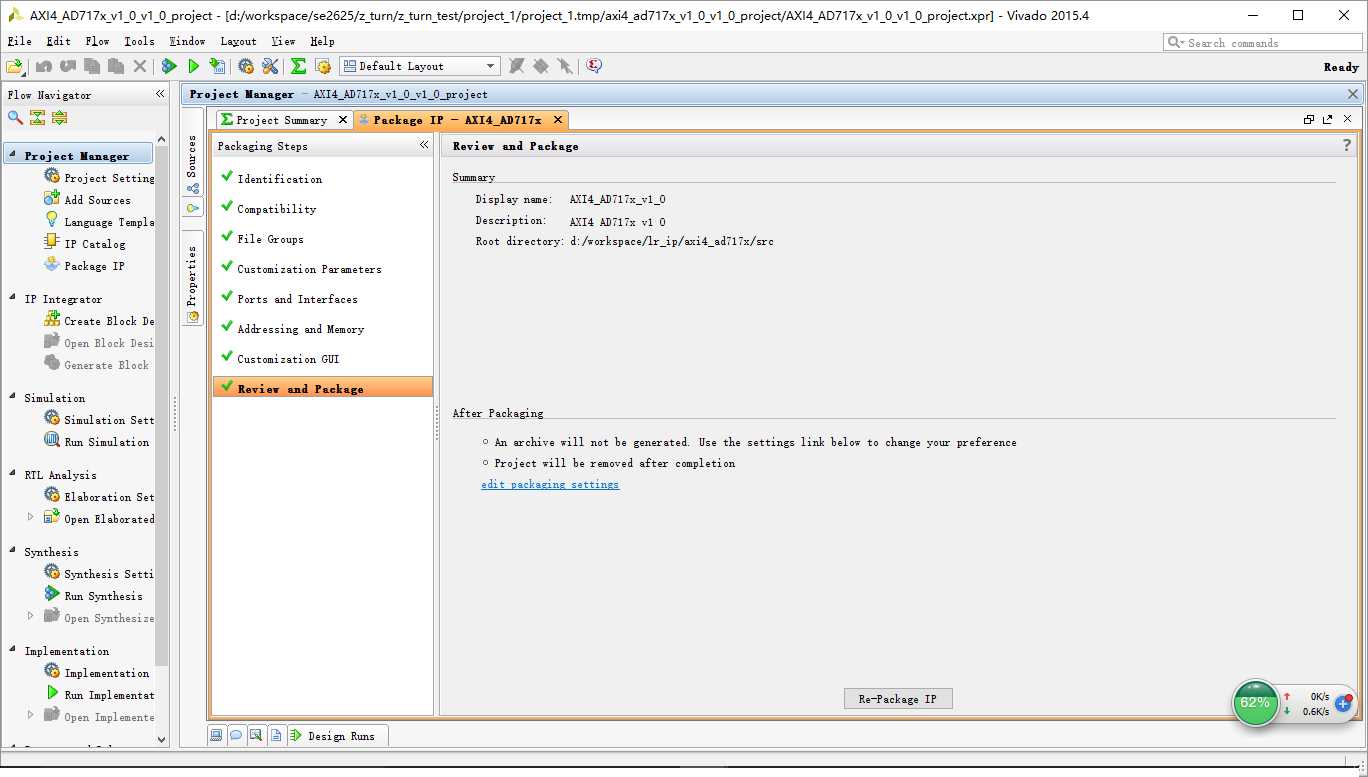1368x777 pixels.
Task: Open the Log tab icon at bottom
Action: coord(256,735)
